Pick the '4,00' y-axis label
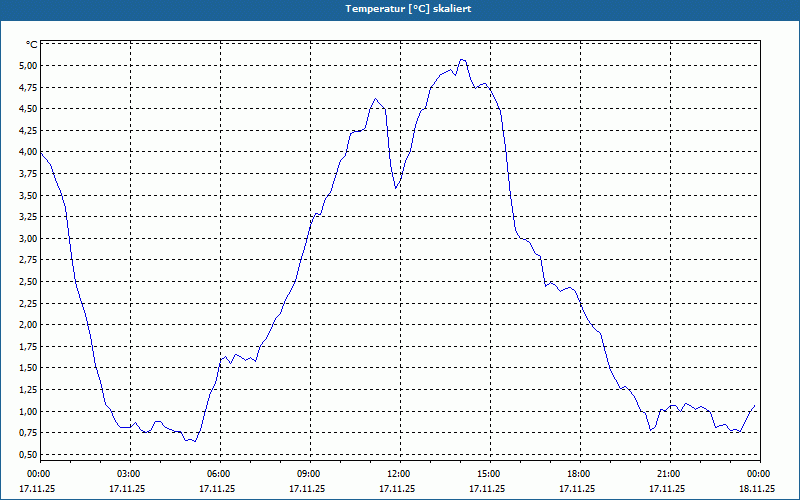The height and width of the screenshot is (500, 800). (28, 152)
